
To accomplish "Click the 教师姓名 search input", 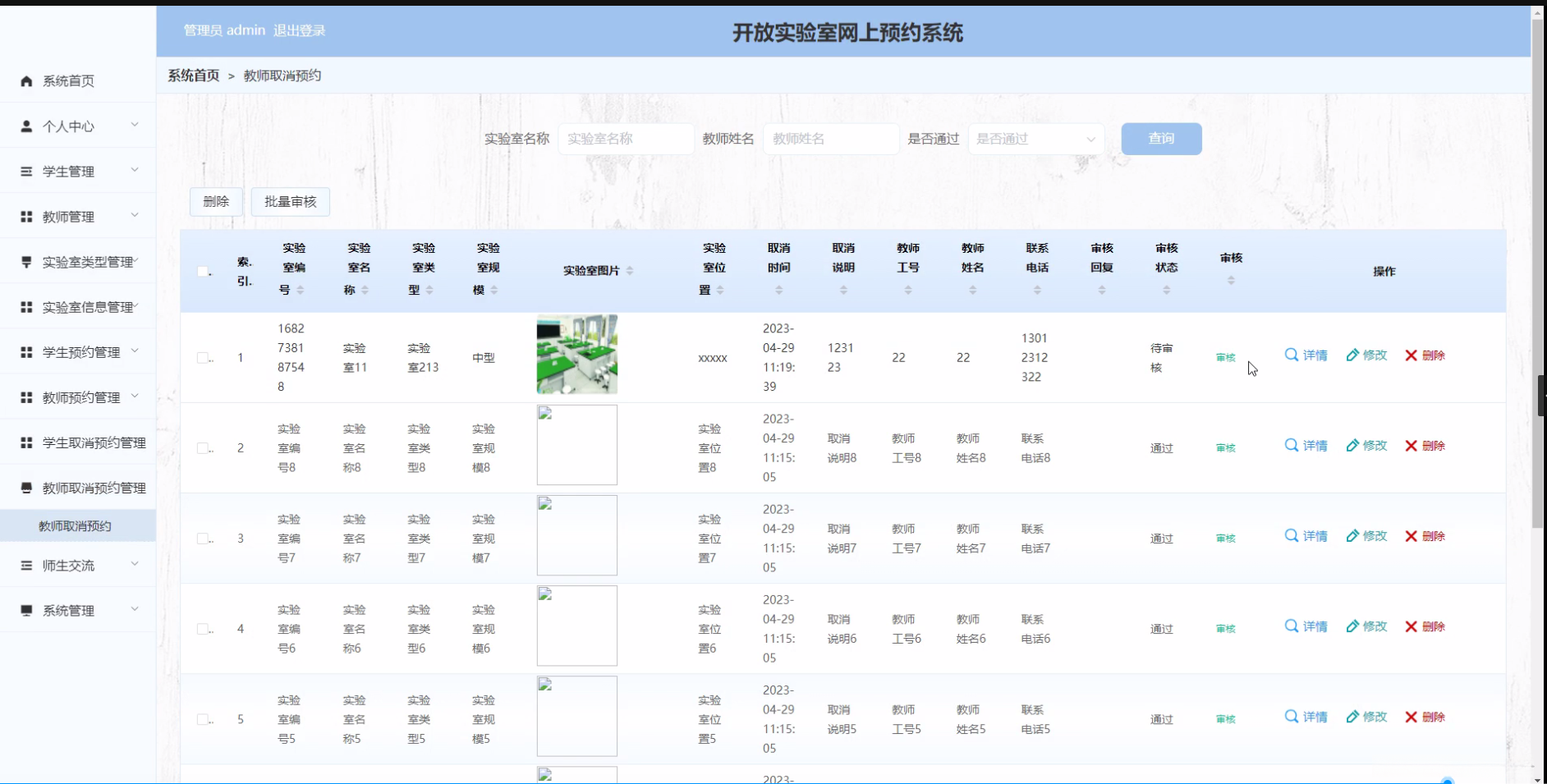I will (x=831, y=139).
